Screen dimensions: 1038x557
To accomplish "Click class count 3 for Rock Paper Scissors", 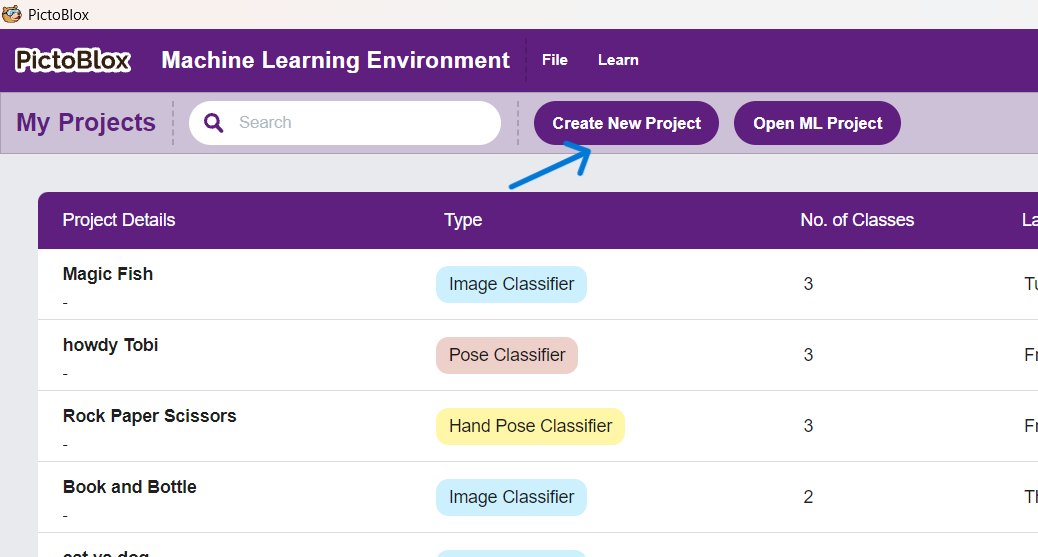I will pyautogui.click(x=808, y=426).
